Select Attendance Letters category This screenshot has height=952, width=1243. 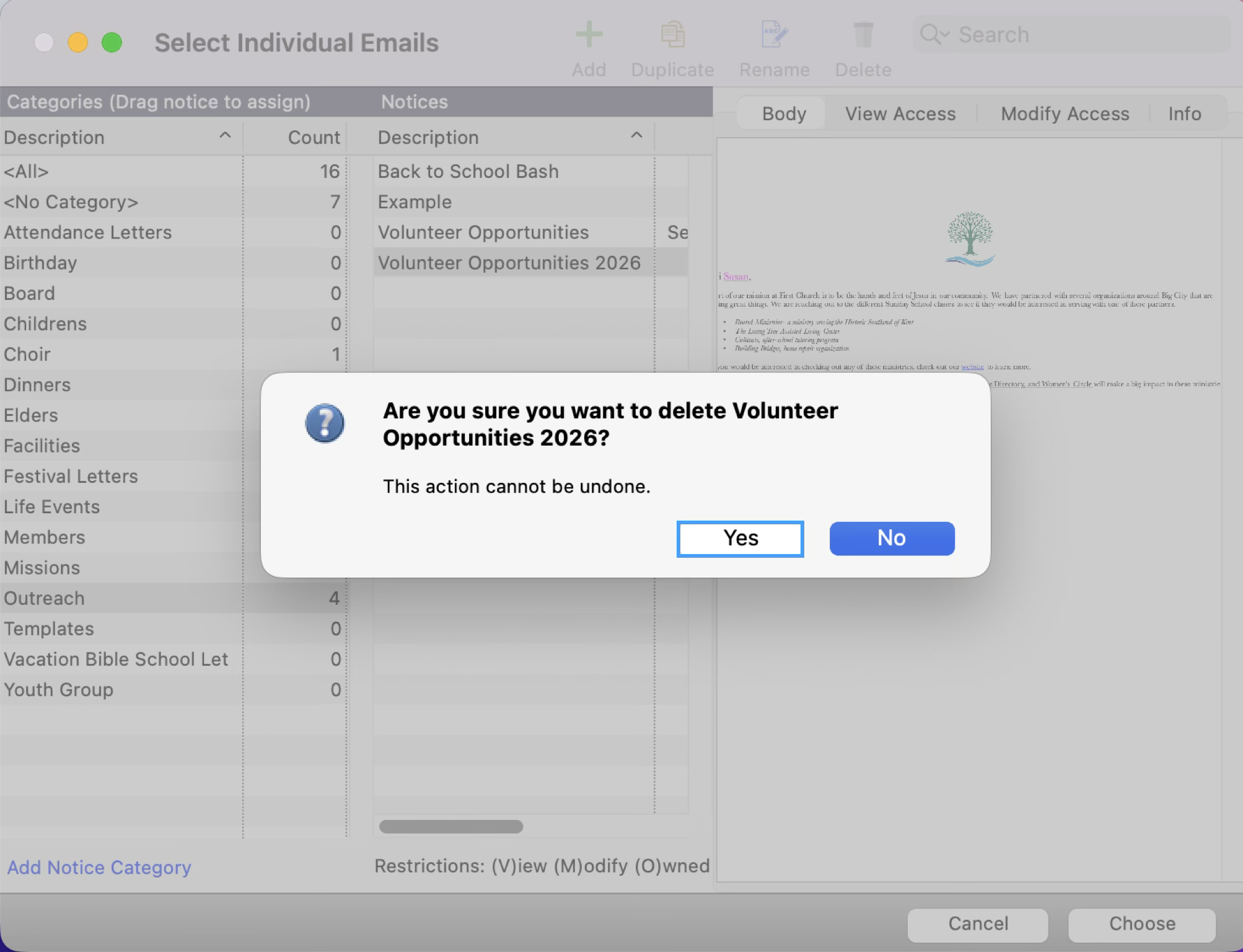172,232
